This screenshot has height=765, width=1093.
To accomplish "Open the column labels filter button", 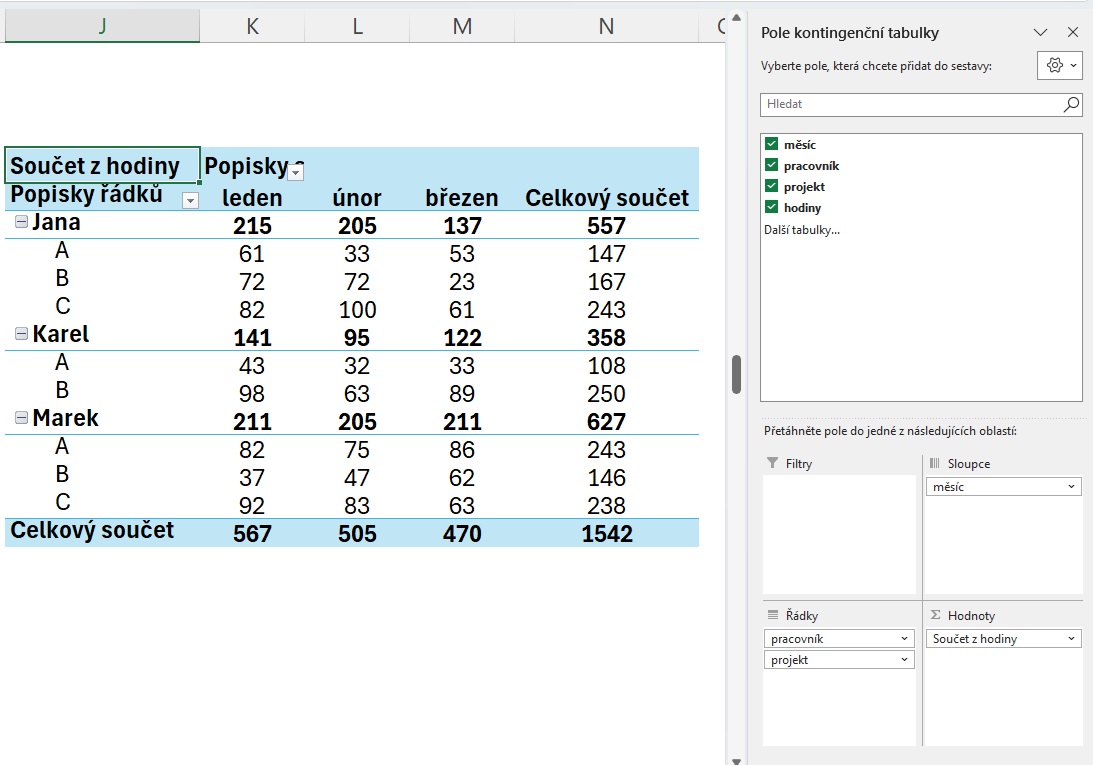I will click(295, 173).
